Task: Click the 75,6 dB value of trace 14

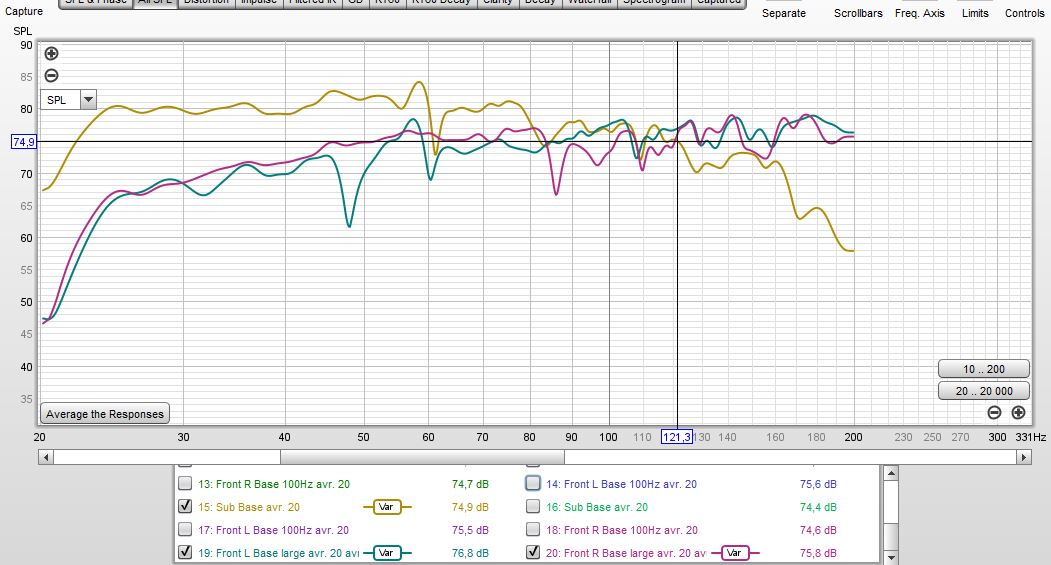Action: tap(818, 484)
